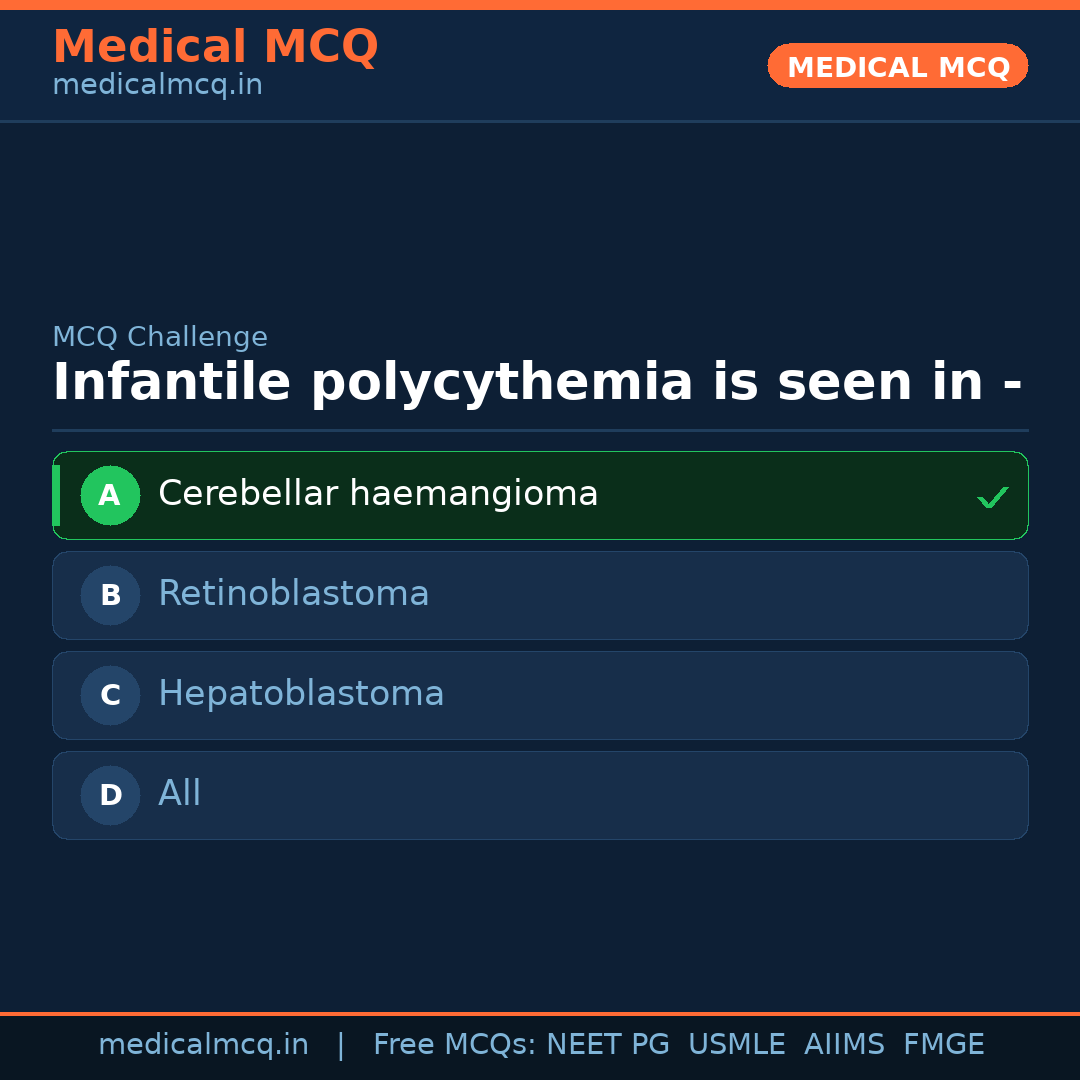1080x1080 pixels.
Task: Click the MCQ Challenge label
Action: tap(160, 337)
